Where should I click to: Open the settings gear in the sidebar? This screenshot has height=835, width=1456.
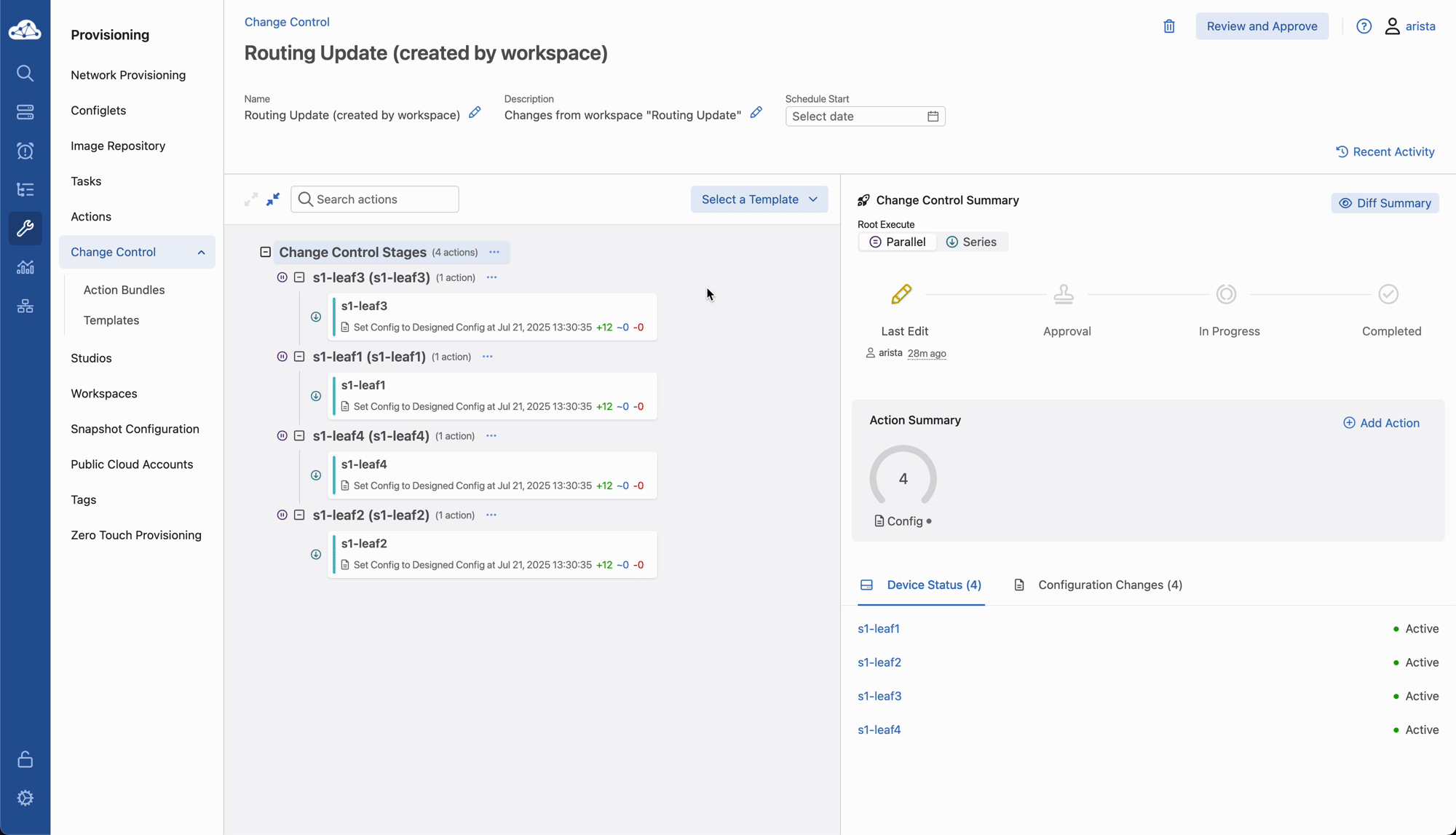point(25,798)
